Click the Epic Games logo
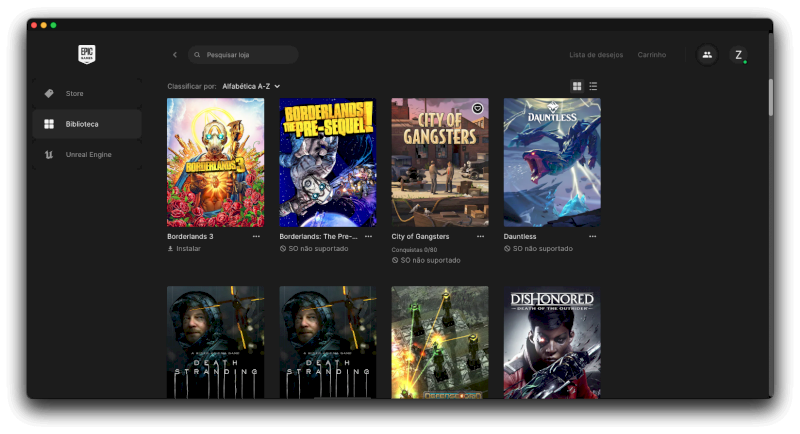The height and width of the screenshot is (434, 800). coord(87,54)
